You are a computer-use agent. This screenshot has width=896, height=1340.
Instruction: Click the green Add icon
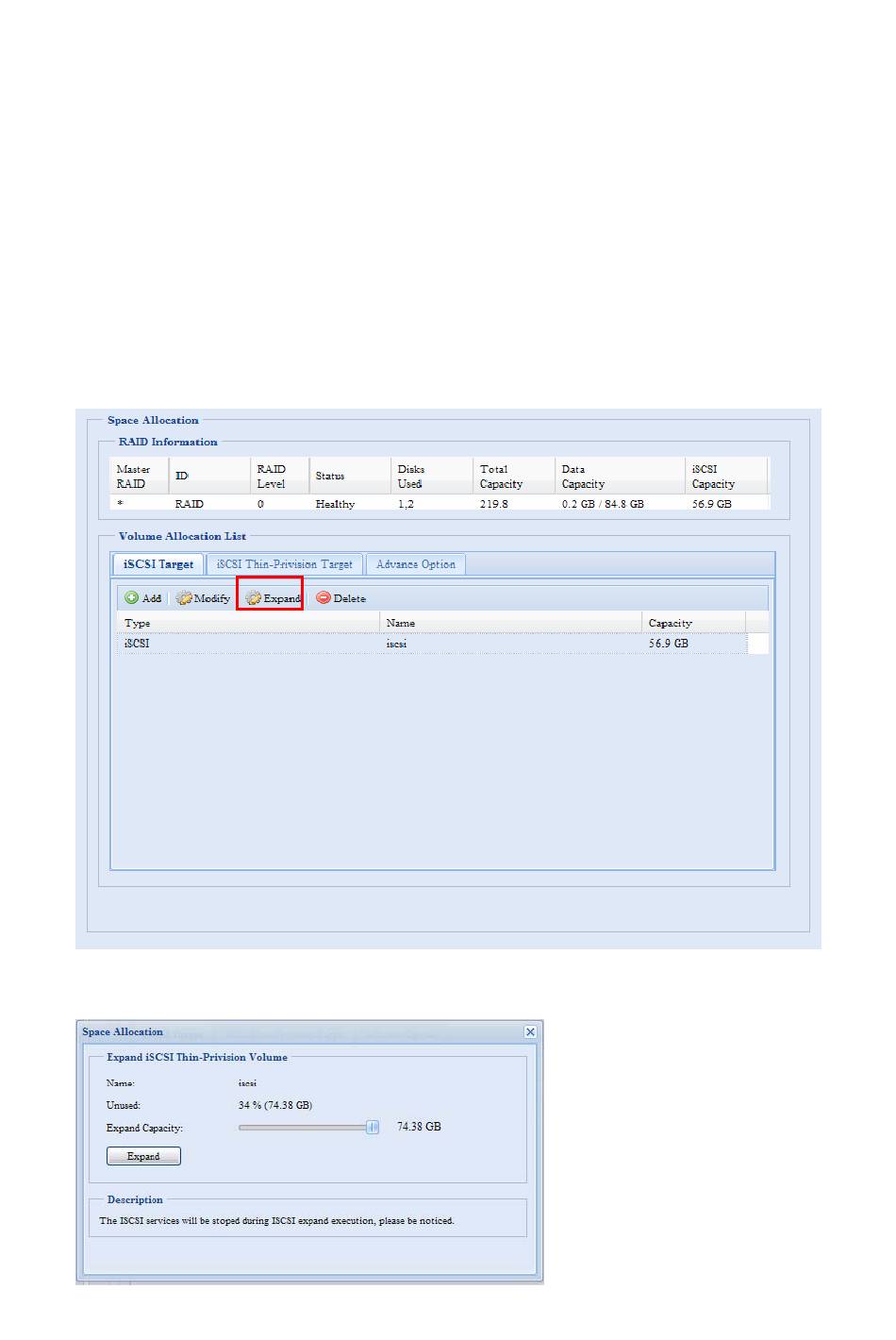pyautogui.click(x=132, y=597)
